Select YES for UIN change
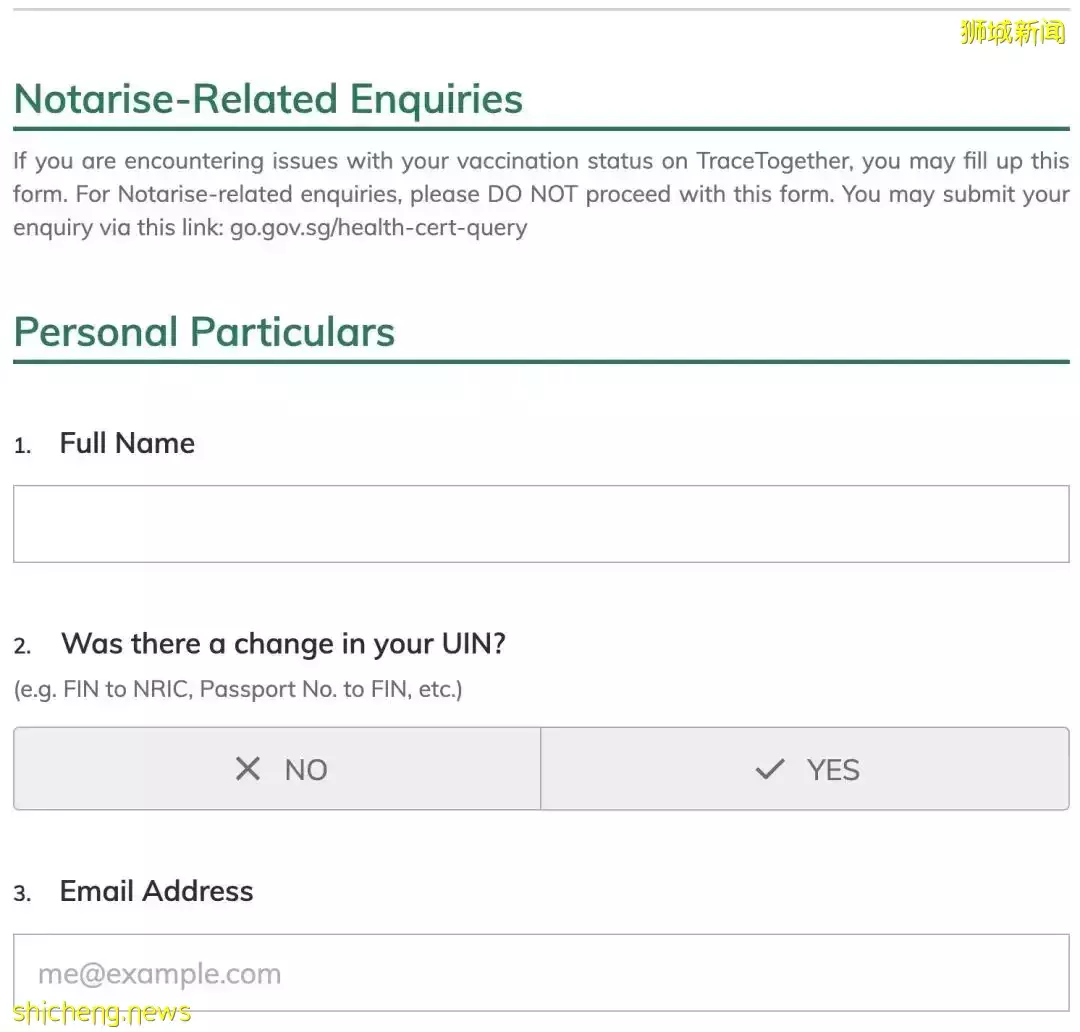The image size is (1080, 1032). click(805, 769)
